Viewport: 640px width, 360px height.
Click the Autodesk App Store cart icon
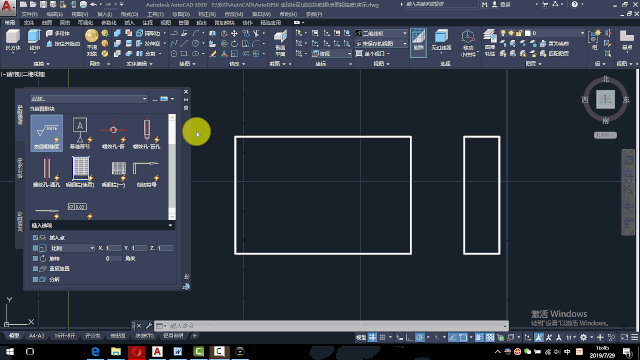[545, 4]
